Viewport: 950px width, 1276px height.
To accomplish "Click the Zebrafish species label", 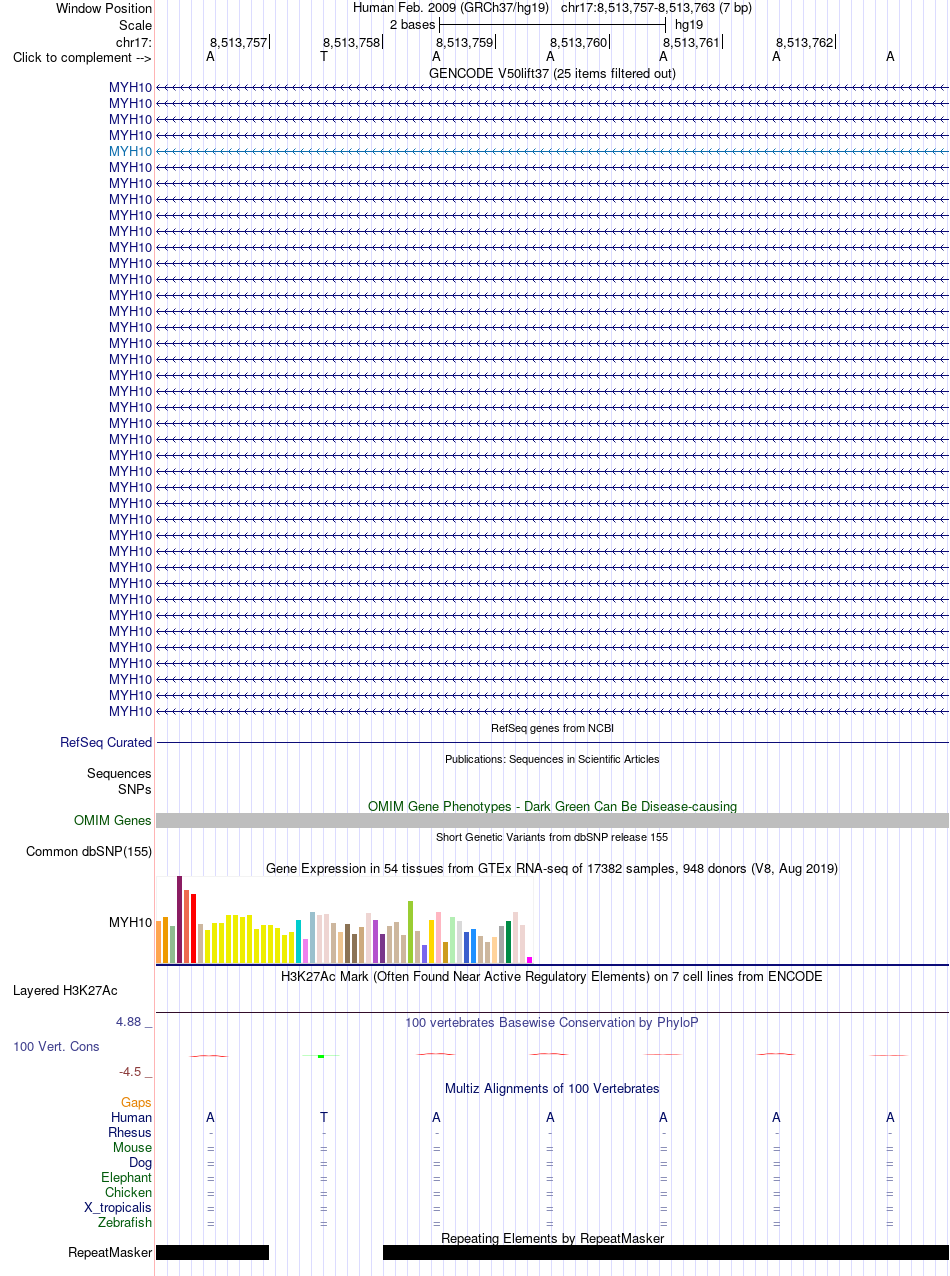I will point(125,1222).
